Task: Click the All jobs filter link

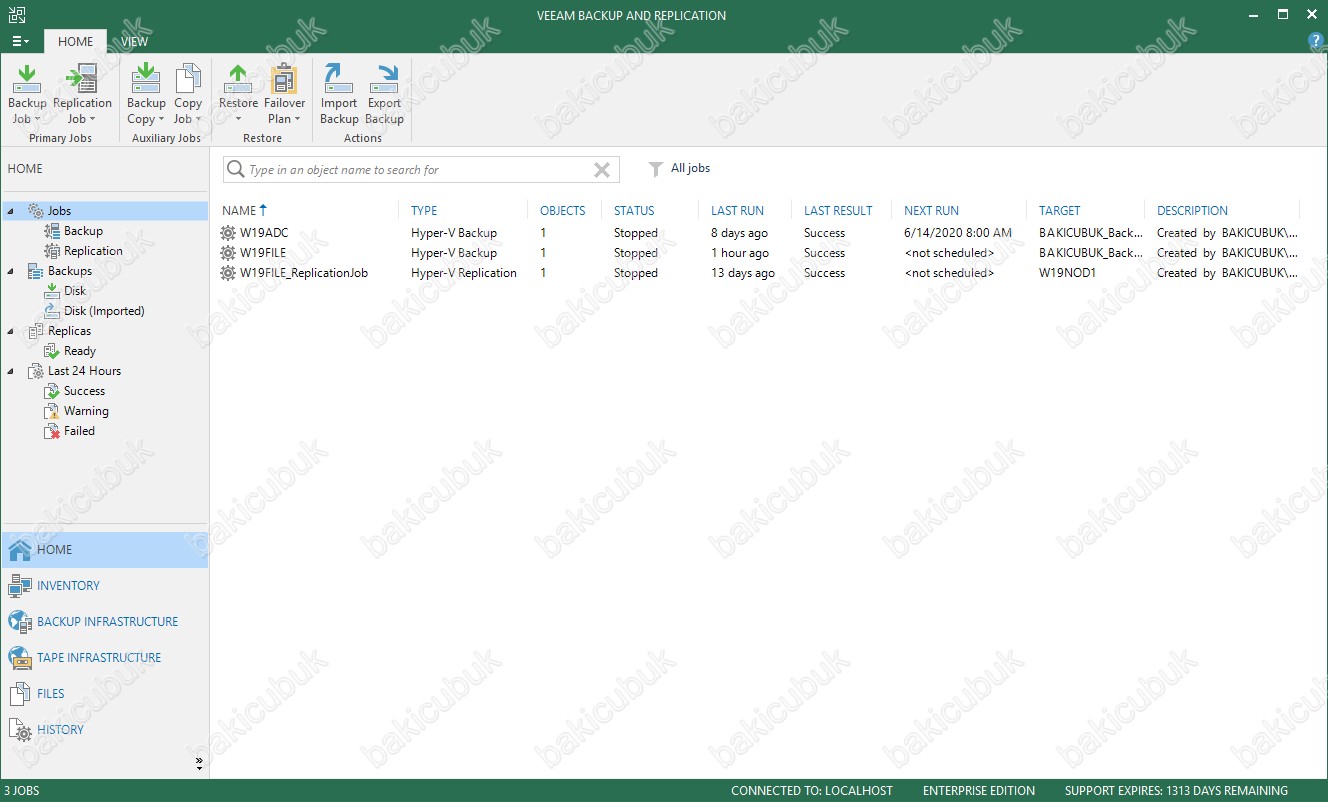Action: pyautogui.click(x=690, y=168)
